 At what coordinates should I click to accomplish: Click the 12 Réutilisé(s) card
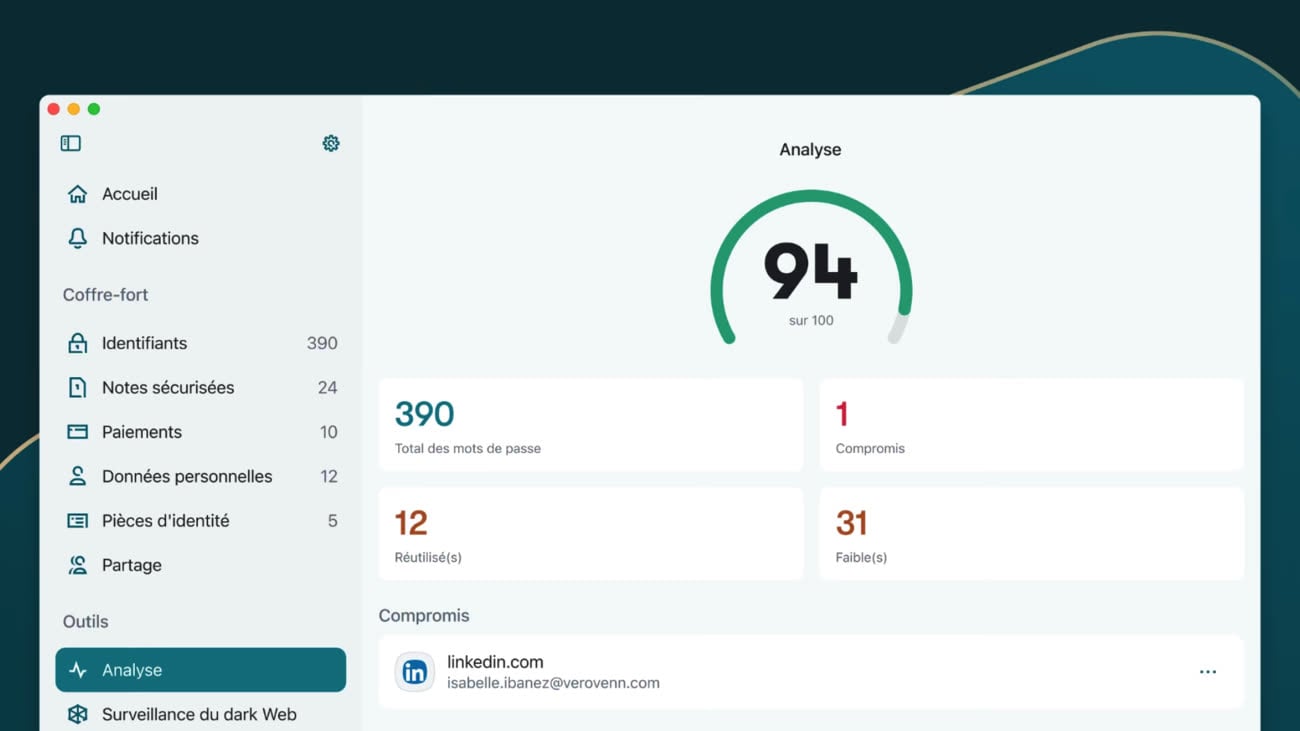click(591, 534)
